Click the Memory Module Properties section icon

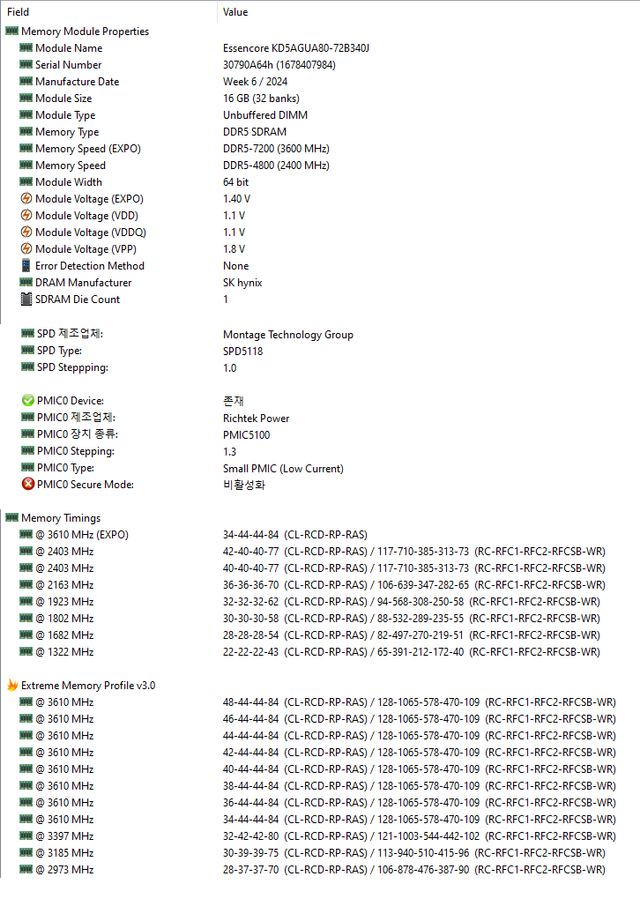pos(12,31)
